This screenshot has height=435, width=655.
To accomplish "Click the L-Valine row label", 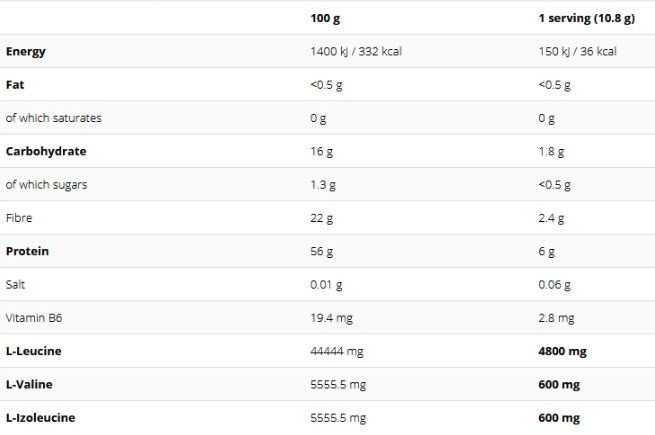I will click(x=30, y=384).
